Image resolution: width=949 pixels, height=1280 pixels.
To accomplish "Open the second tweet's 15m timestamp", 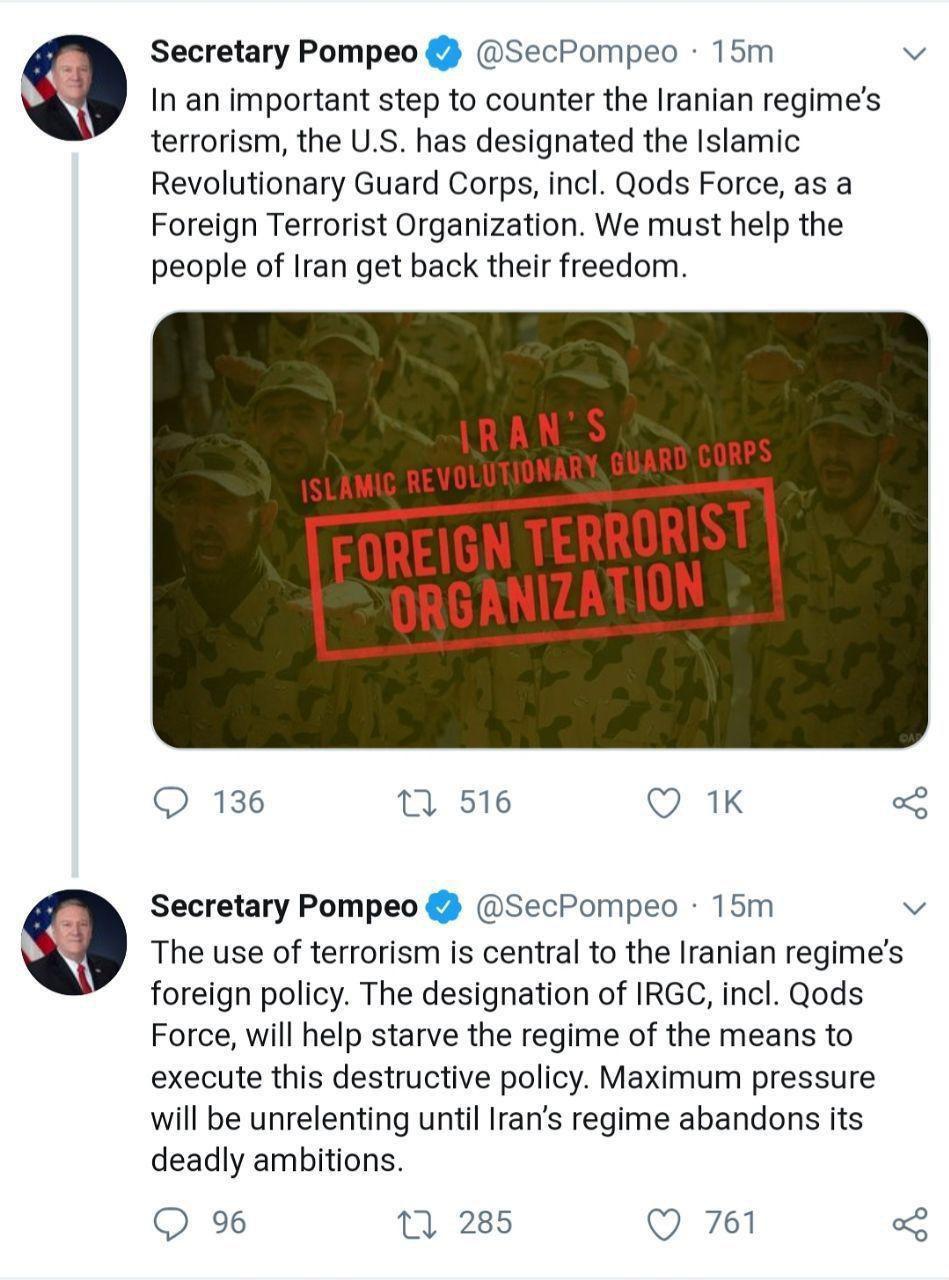I will click(x=742, y=907).
